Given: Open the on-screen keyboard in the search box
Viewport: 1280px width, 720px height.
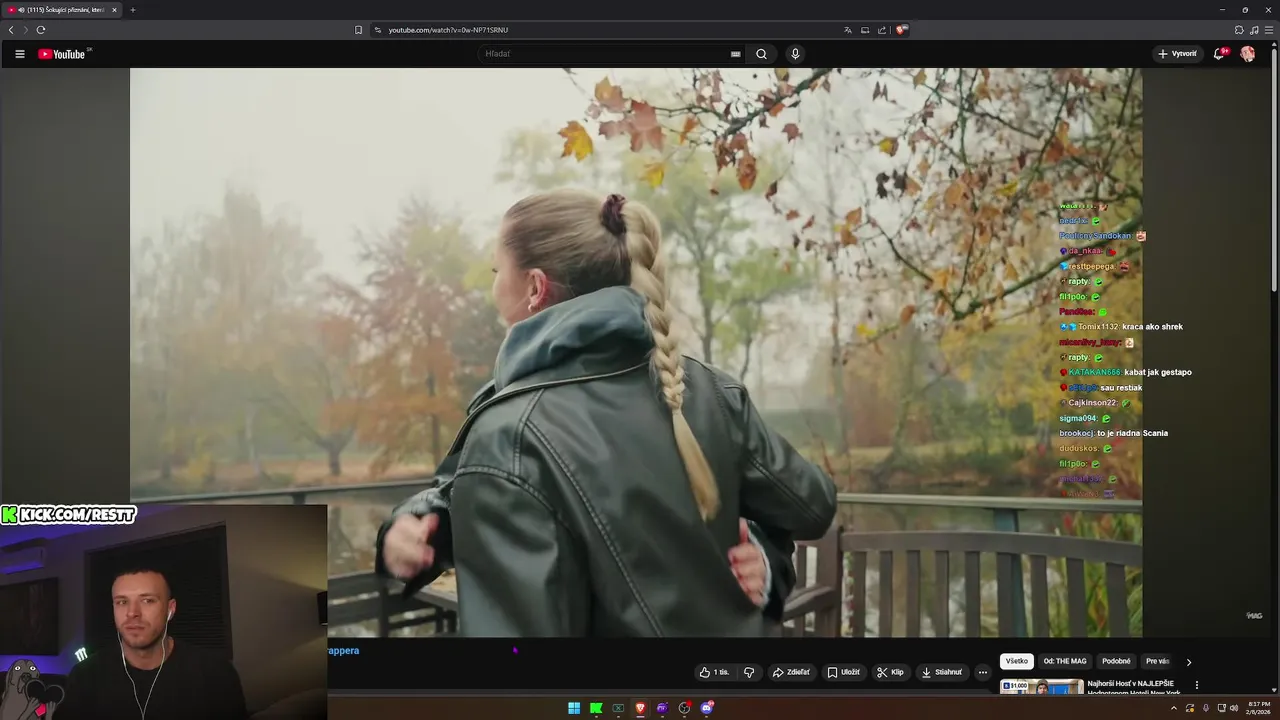Looking at the screenshot, I should (735, 54).
